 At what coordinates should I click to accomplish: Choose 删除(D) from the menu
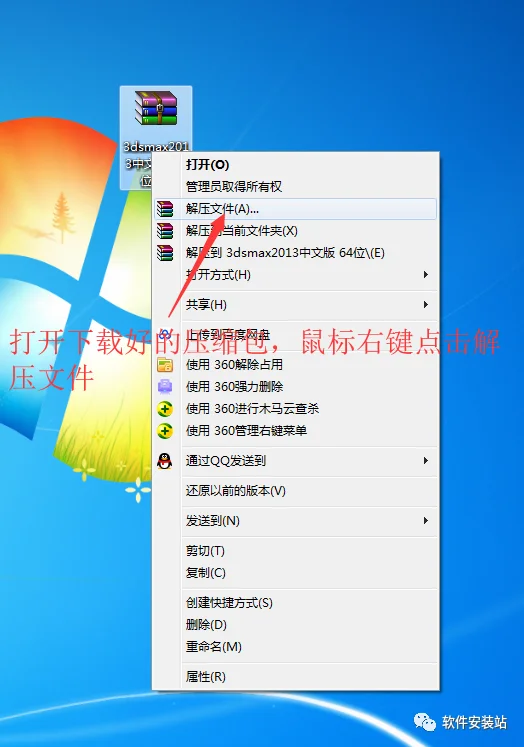[x=295, y=625]
